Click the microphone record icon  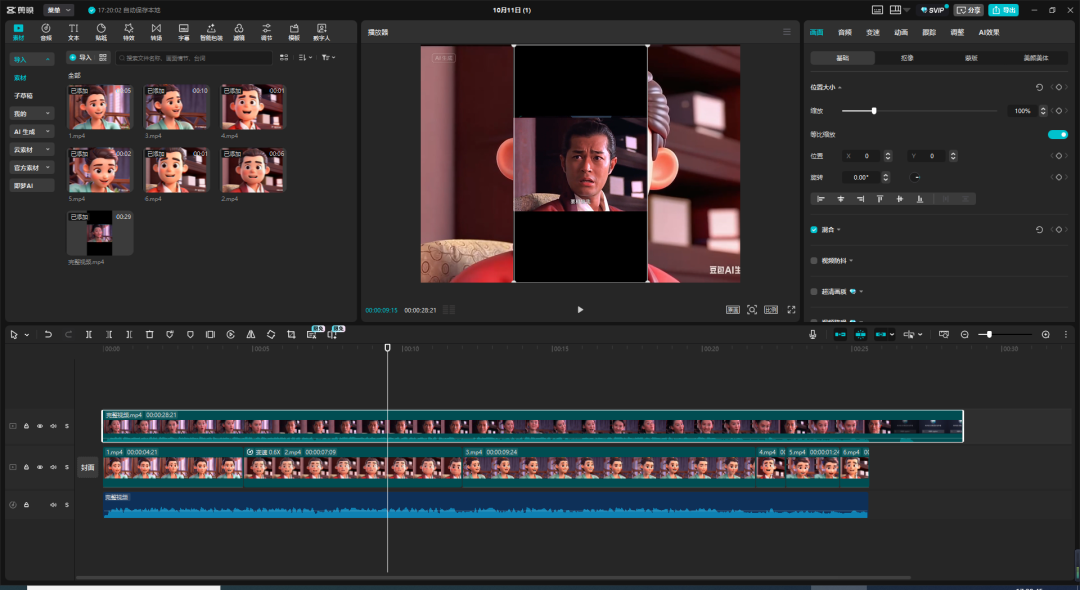tap(812, 334)
